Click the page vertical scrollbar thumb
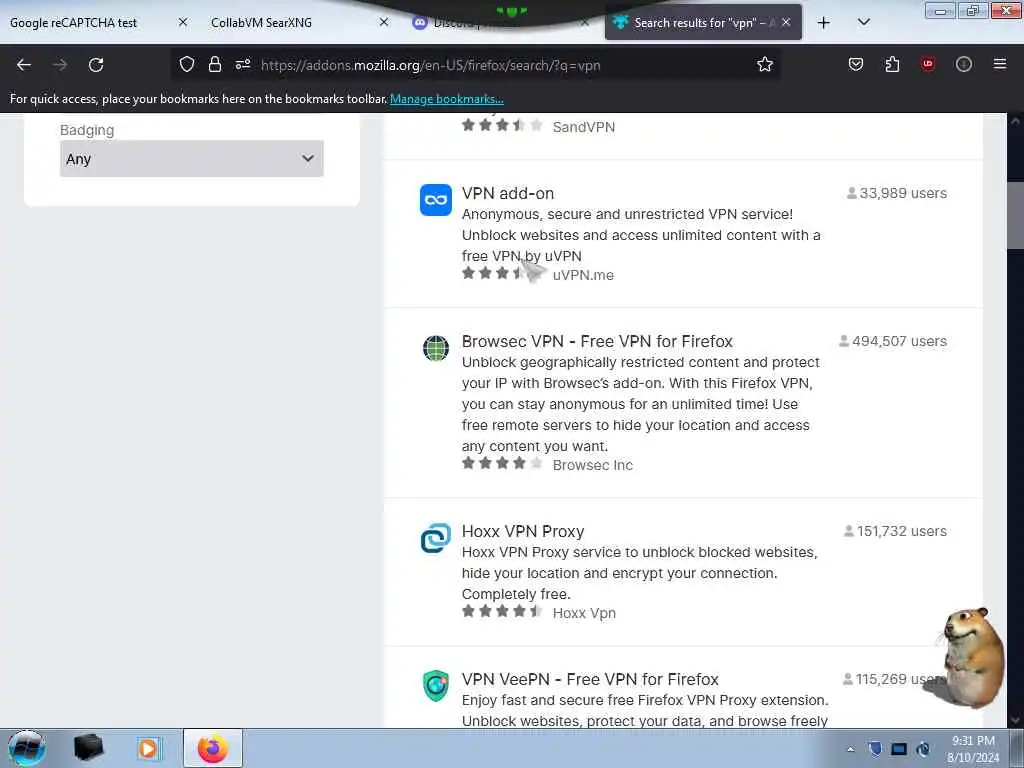Viewport: 1024px width, 768px height. (1015, 216)
